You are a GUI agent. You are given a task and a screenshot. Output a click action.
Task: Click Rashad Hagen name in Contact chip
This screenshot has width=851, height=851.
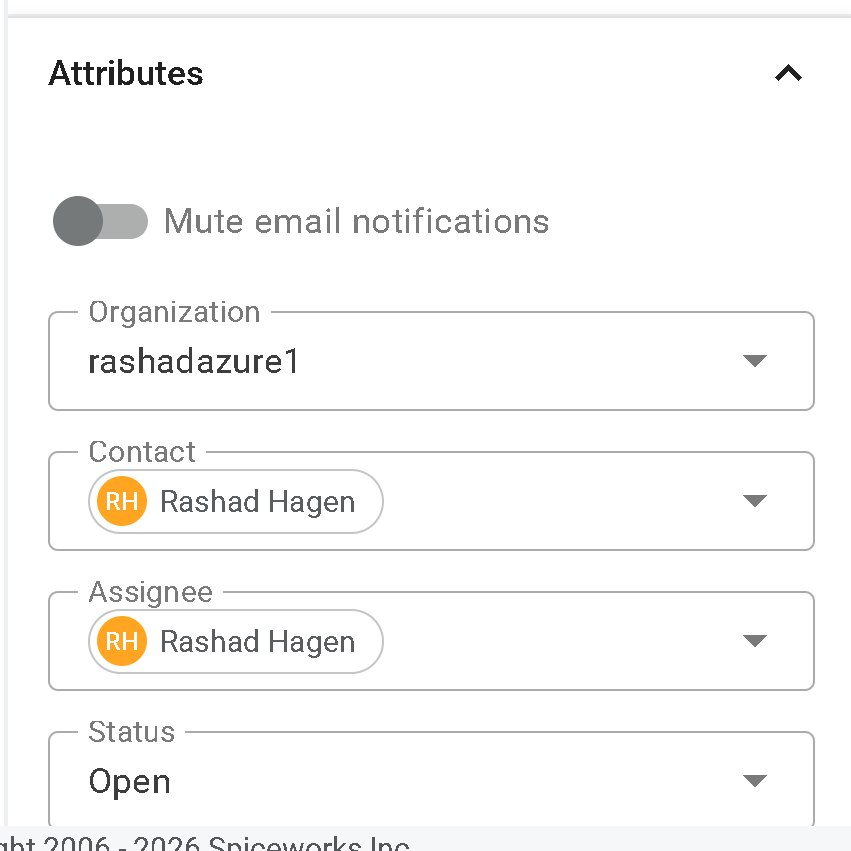click(x=257, y=501)
